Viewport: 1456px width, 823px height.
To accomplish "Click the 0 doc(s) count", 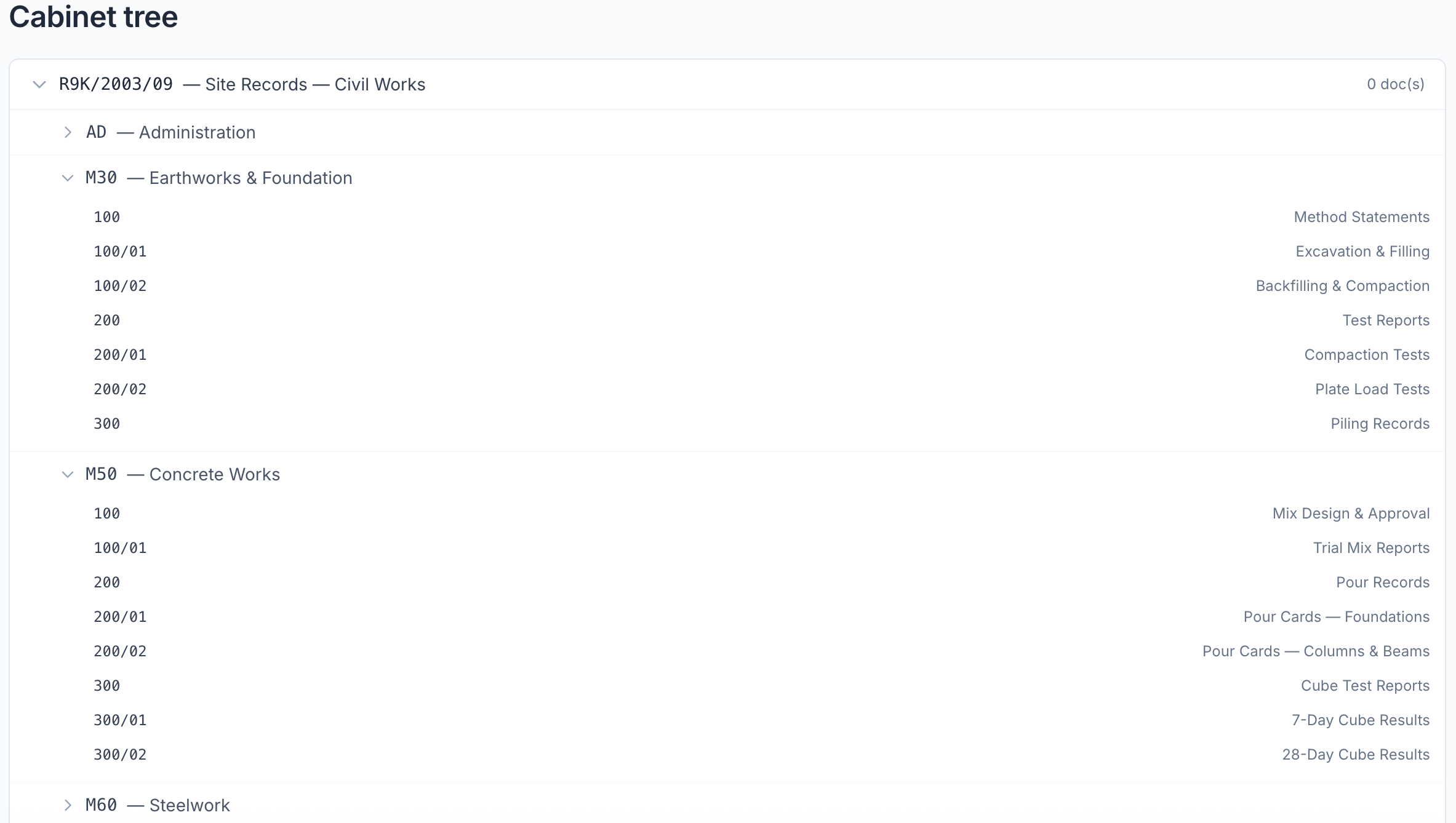I will pos(1396,84).
